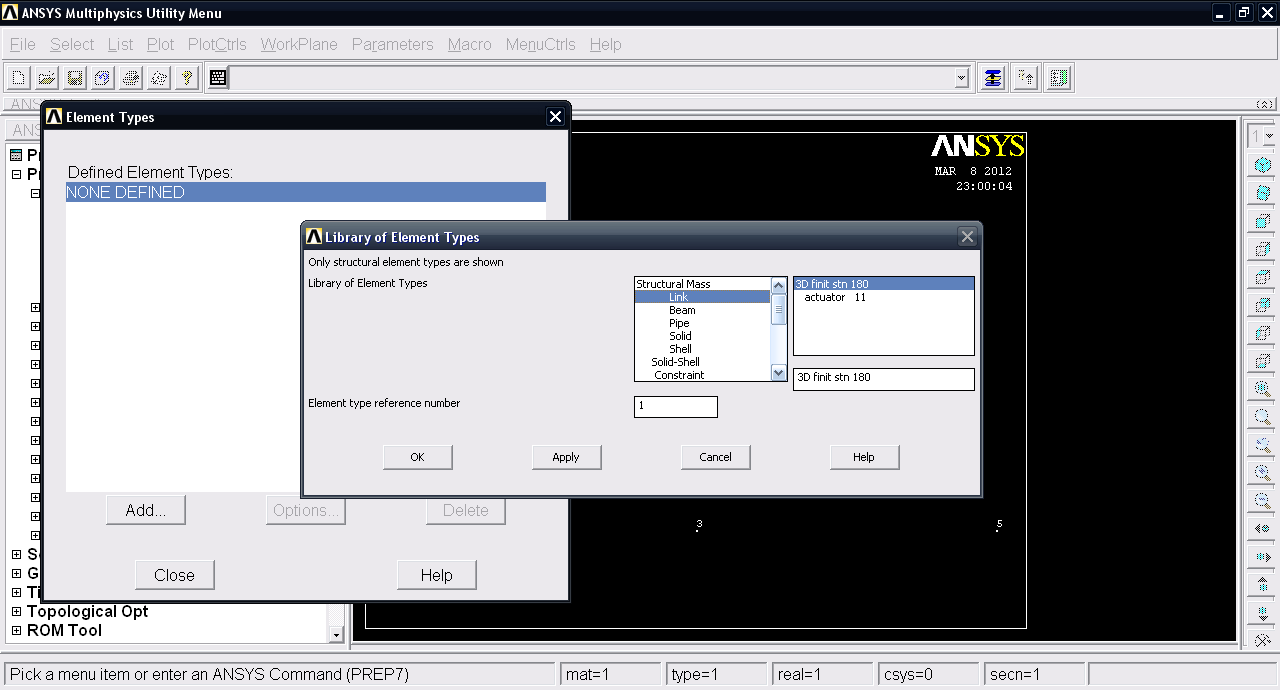Screen dimensions: 1280x690
Task: Expand the Topological Opt tree item
Action: tap(15, 611)
